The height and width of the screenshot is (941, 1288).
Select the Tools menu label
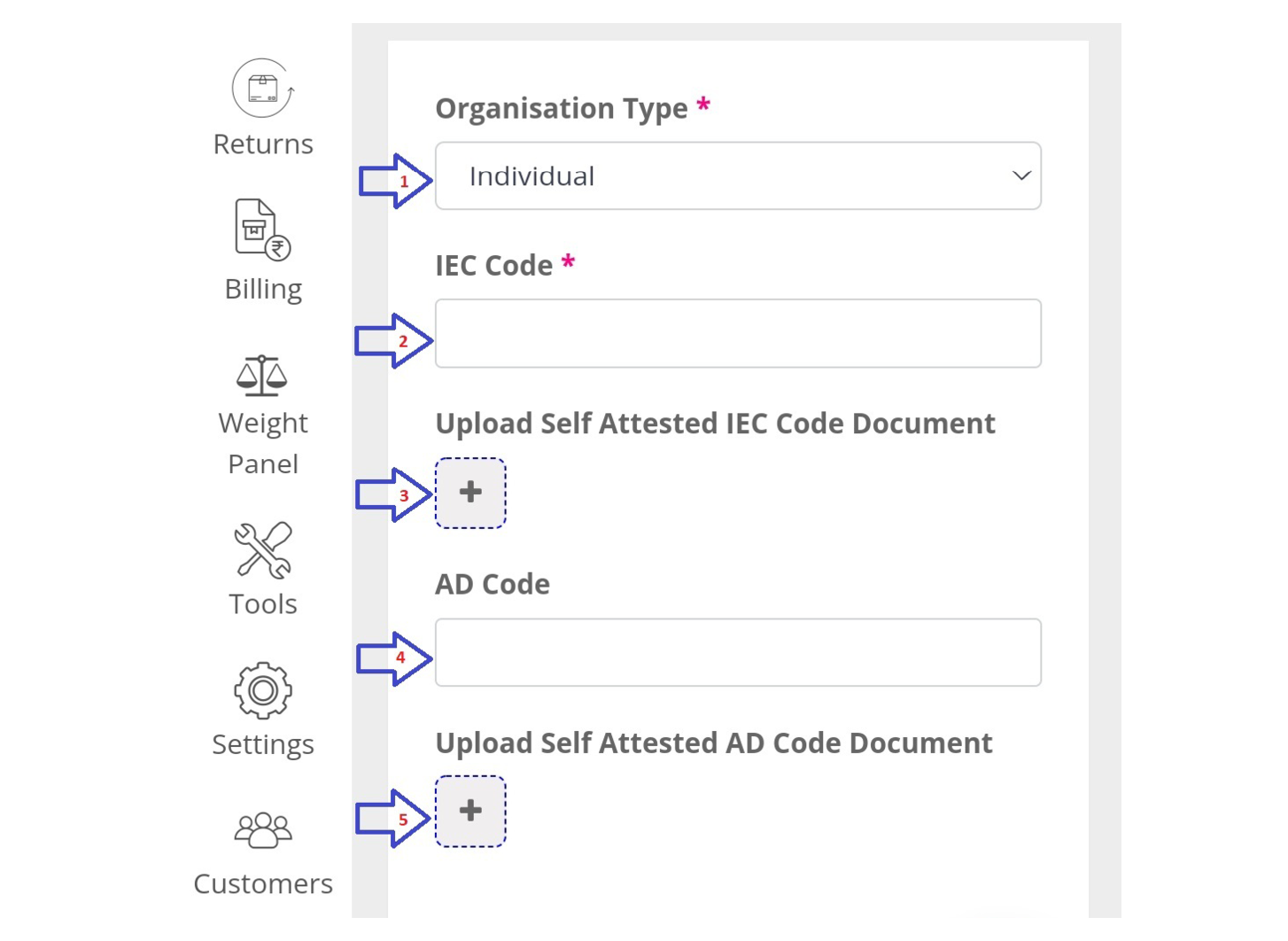coord(263,604)
